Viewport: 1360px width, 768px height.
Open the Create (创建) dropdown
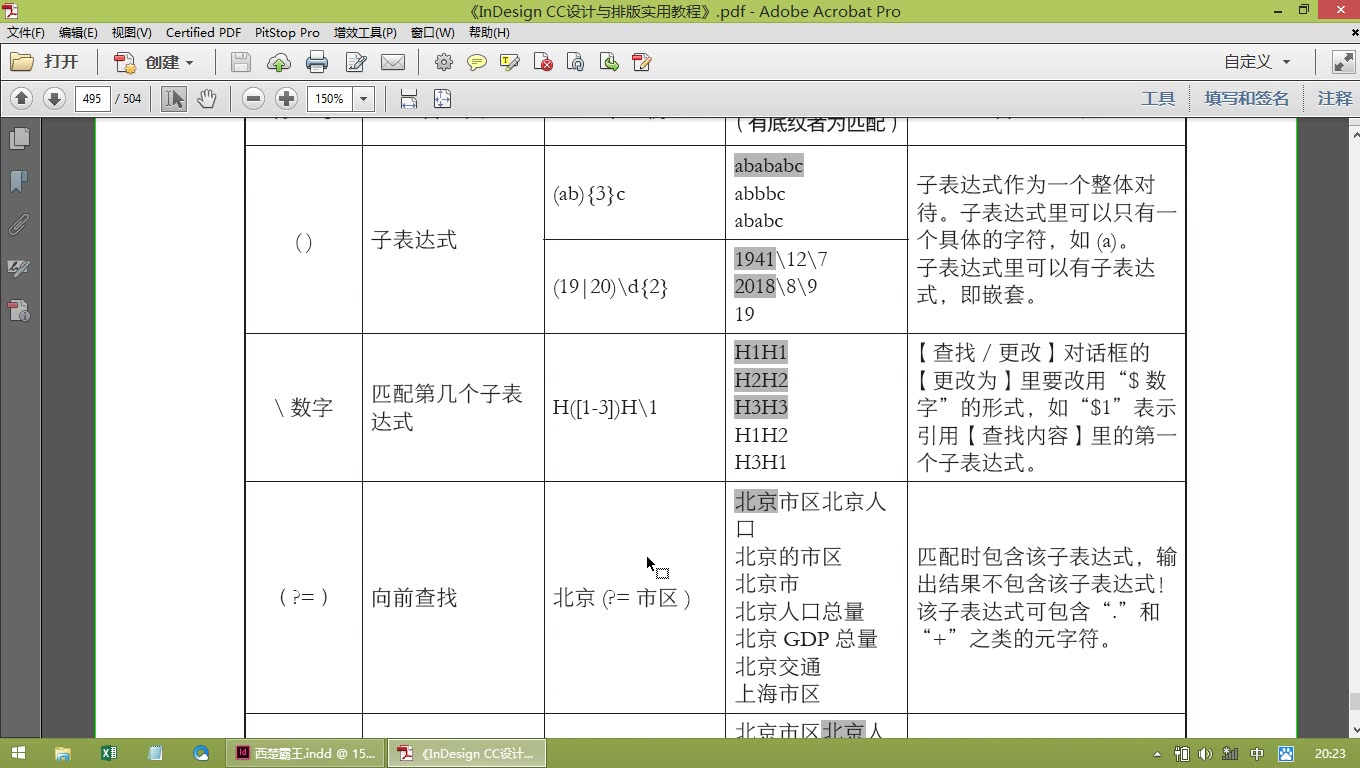(x=153, y=62)
